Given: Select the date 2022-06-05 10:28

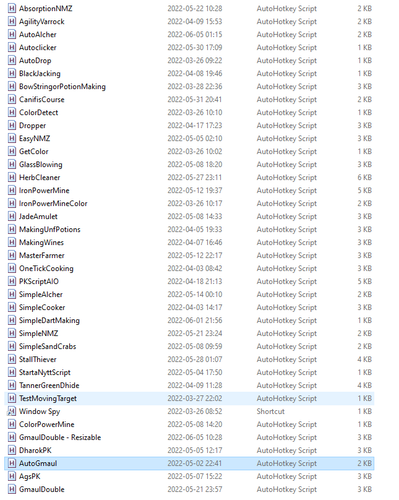Looking at the screenshot, I should (195, 437).
